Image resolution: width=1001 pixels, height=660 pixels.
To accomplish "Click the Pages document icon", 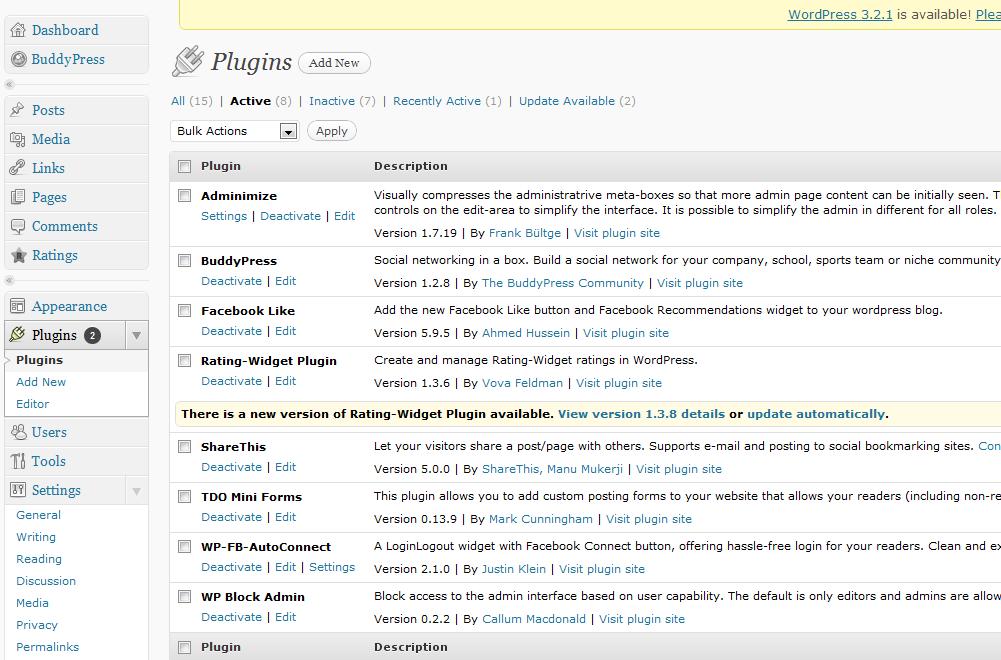I will click(x=18, y=197).
